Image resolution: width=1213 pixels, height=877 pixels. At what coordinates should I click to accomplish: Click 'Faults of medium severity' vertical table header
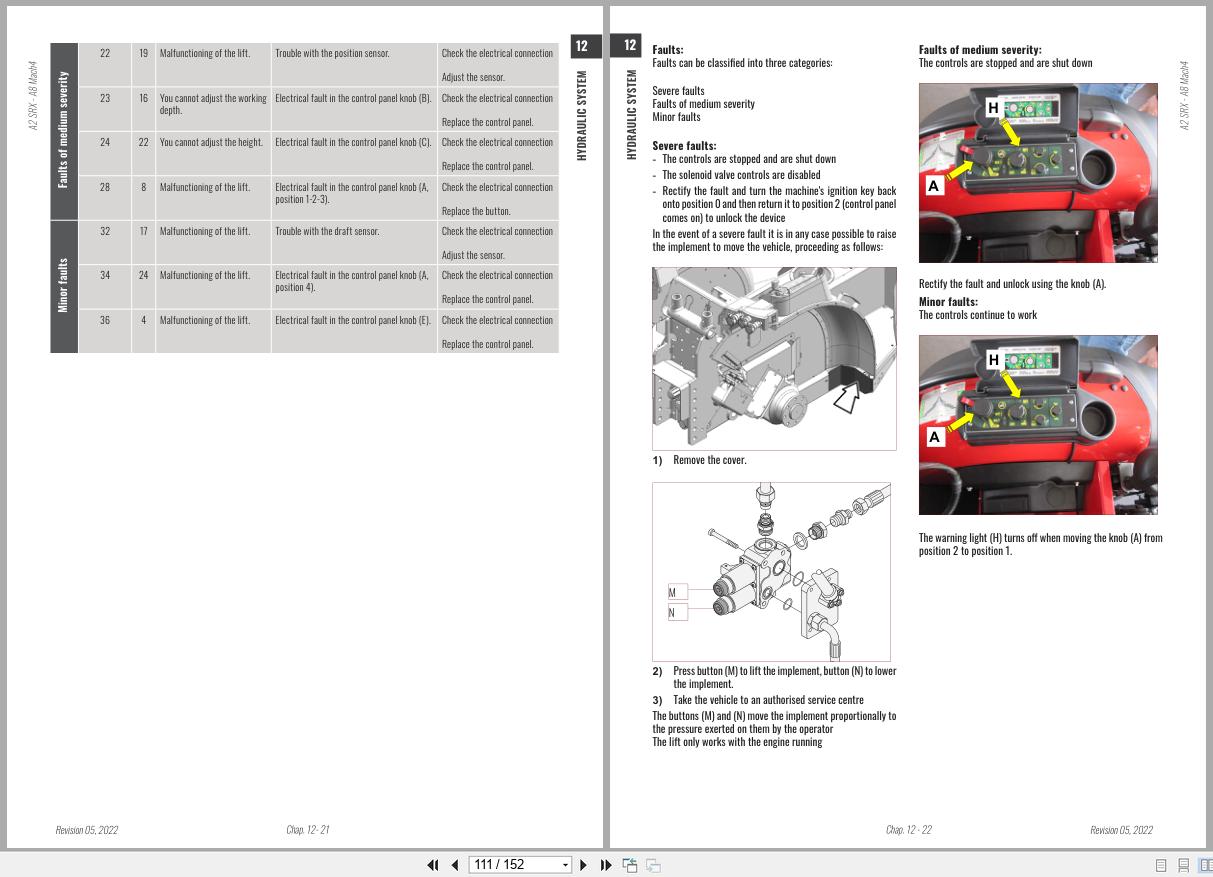(x=64, y=129)
